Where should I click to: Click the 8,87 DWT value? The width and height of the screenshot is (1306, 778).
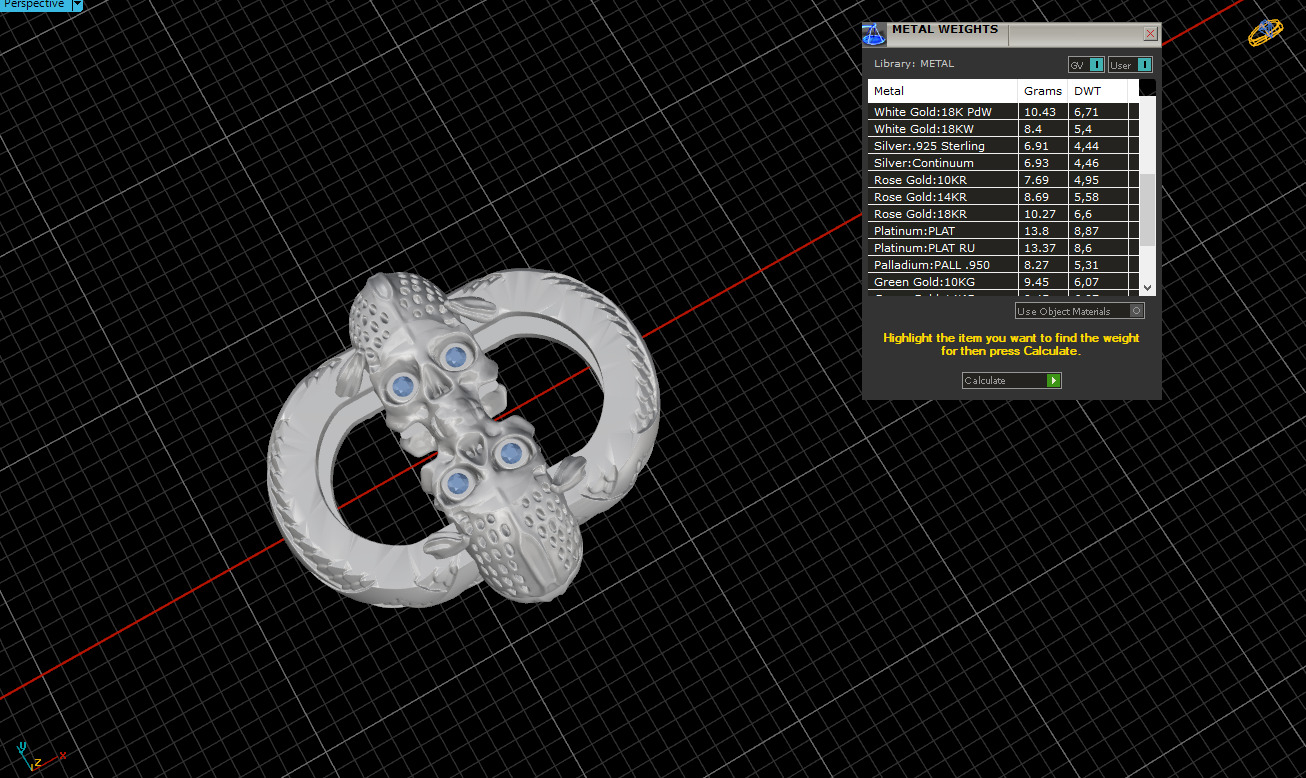(1086, 231)
